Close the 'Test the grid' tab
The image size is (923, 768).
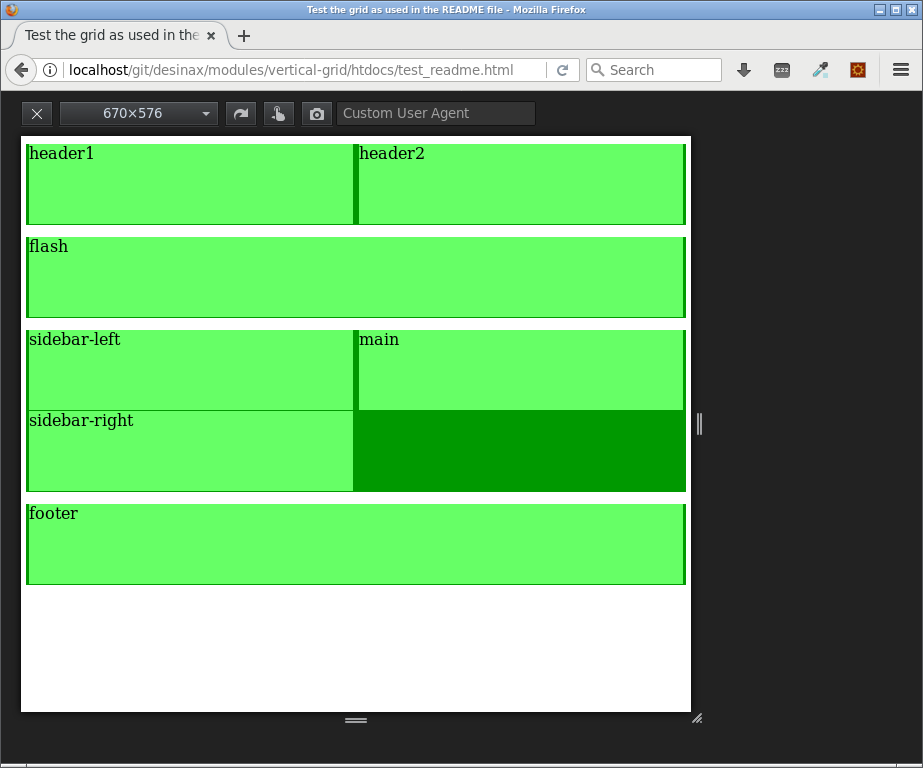coord(211,36)
